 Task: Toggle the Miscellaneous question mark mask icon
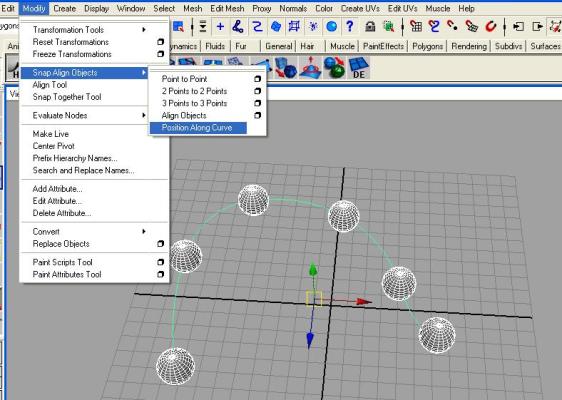click(350, 27)
